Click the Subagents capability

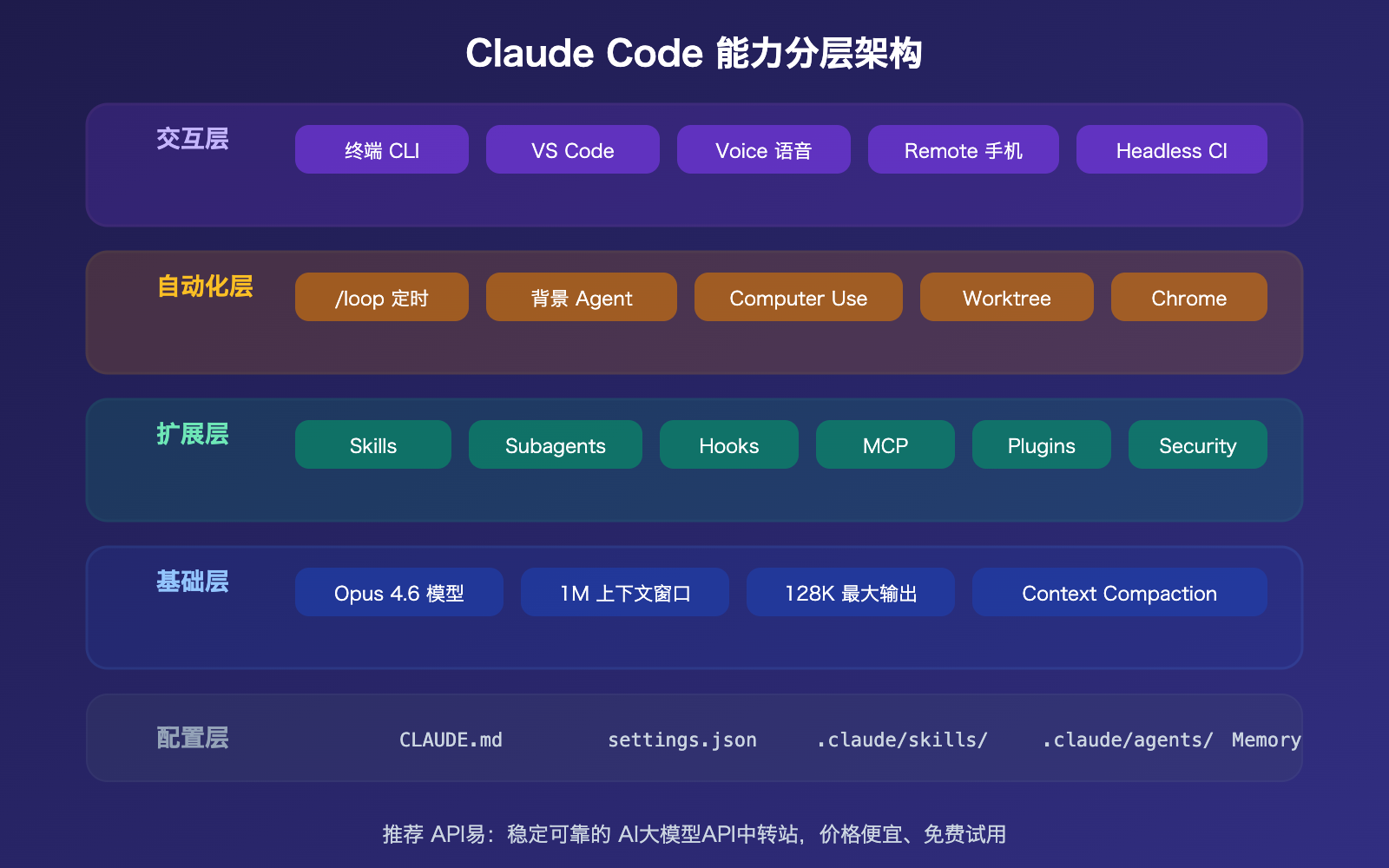[555, 444]
